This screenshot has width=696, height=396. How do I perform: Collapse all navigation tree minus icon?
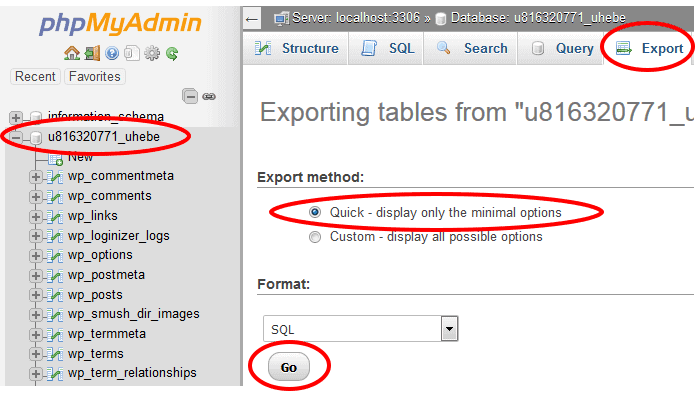click(x=190, y=96)
